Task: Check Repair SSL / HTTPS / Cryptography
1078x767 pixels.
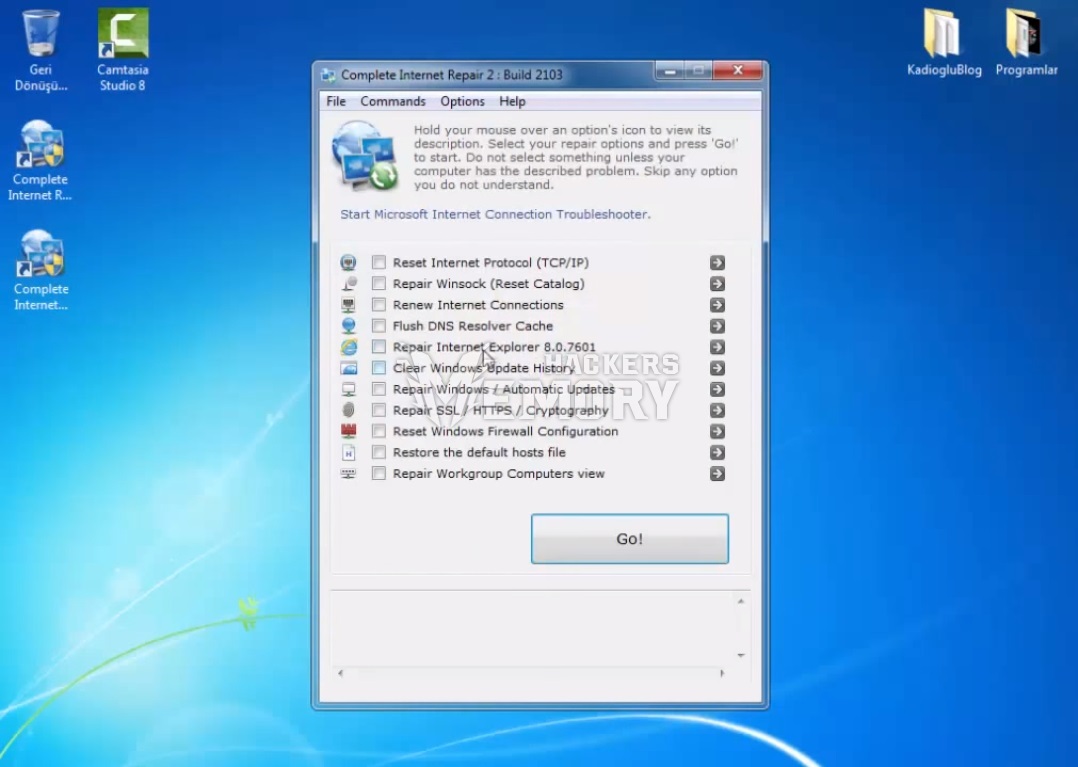Action: (x=379, y=410)
